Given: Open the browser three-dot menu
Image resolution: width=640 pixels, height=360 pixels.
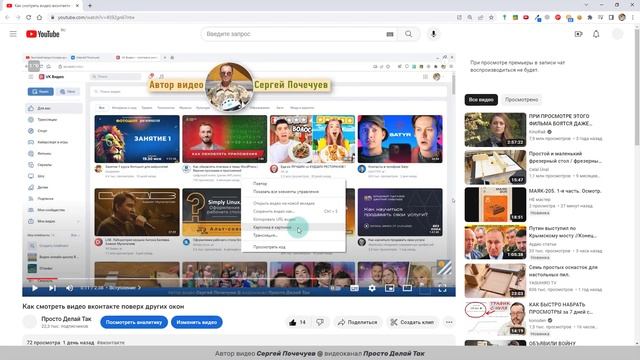Looking at the screenshot, I should (633, 18).
